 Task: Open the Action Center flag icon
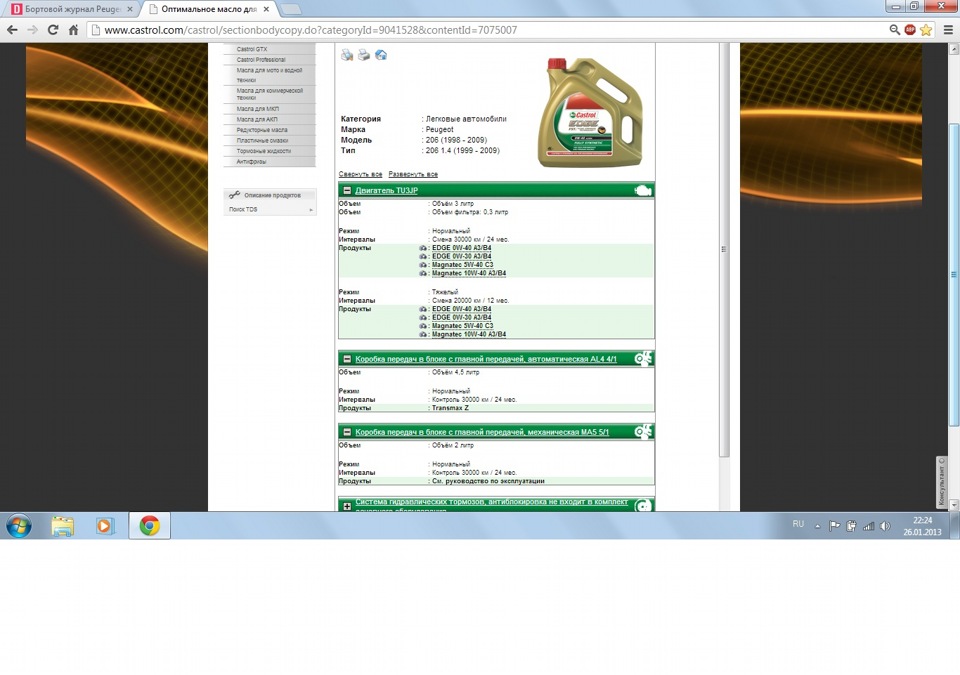tap(834, 526)
